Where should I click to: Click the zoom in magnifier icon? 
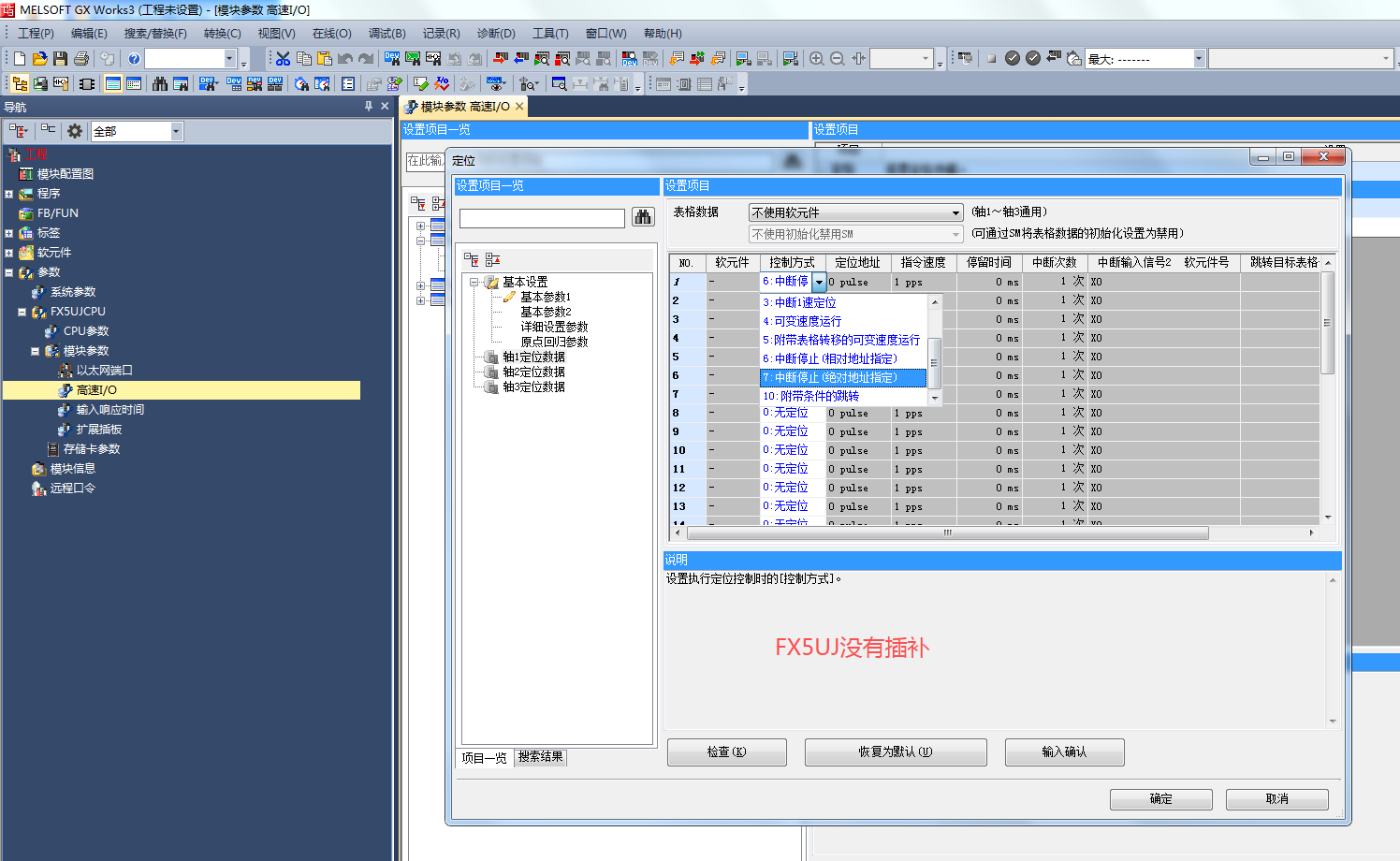[816, 59]
